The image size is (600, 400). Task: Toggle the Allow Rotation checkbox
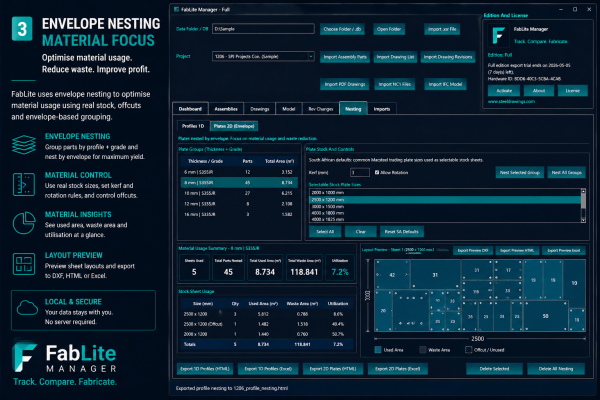[x=377, y=173]
